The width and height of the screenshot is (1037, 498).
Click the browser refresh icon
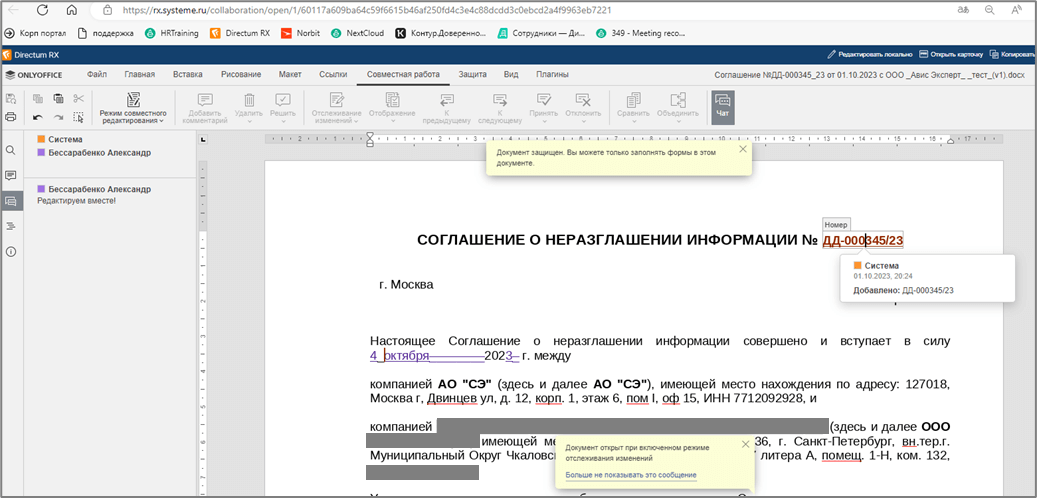point(42,11)
